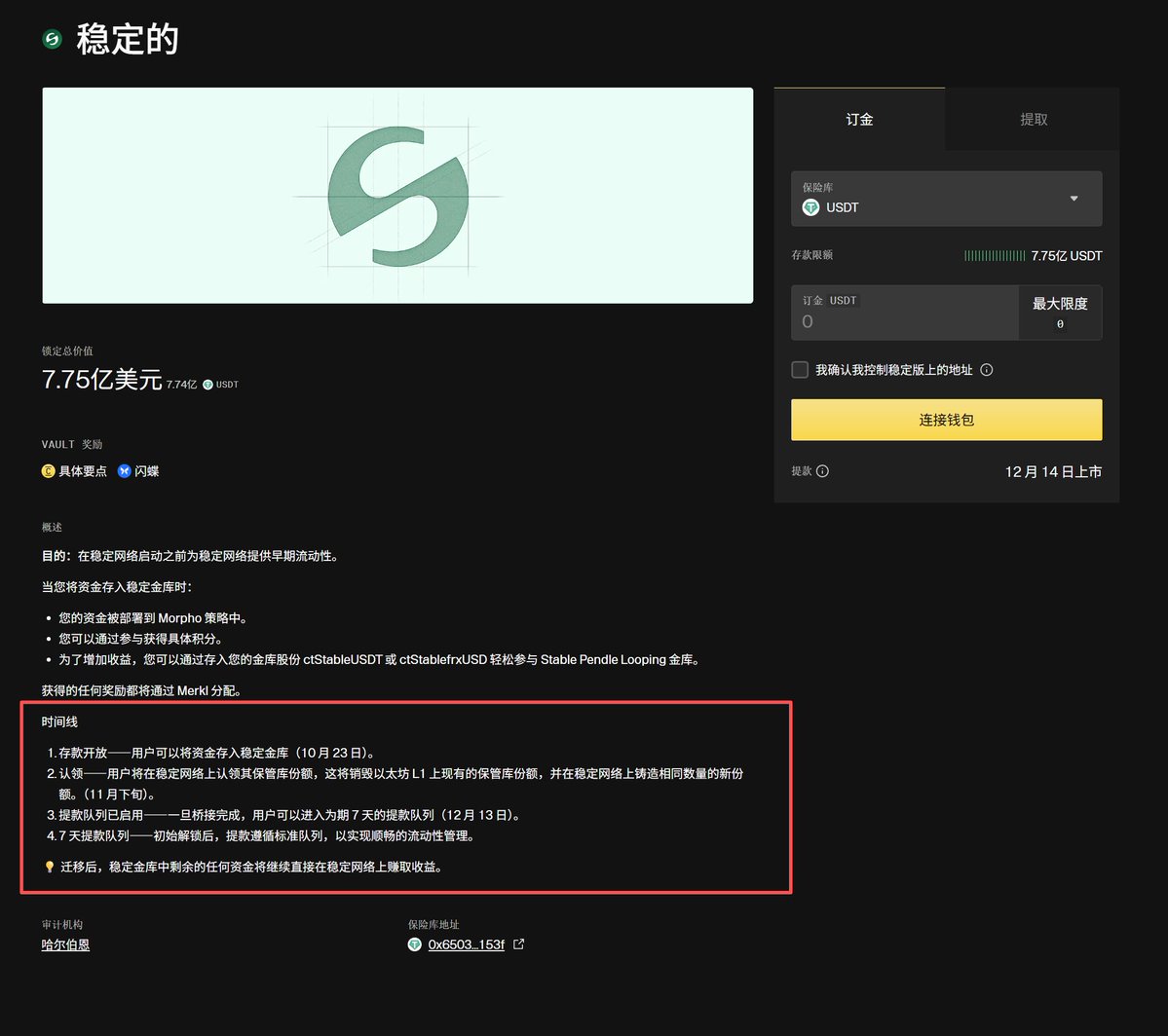1168x1036 pixels.
Task: Click the large Stable logo banner image
Action: [397, 196]
